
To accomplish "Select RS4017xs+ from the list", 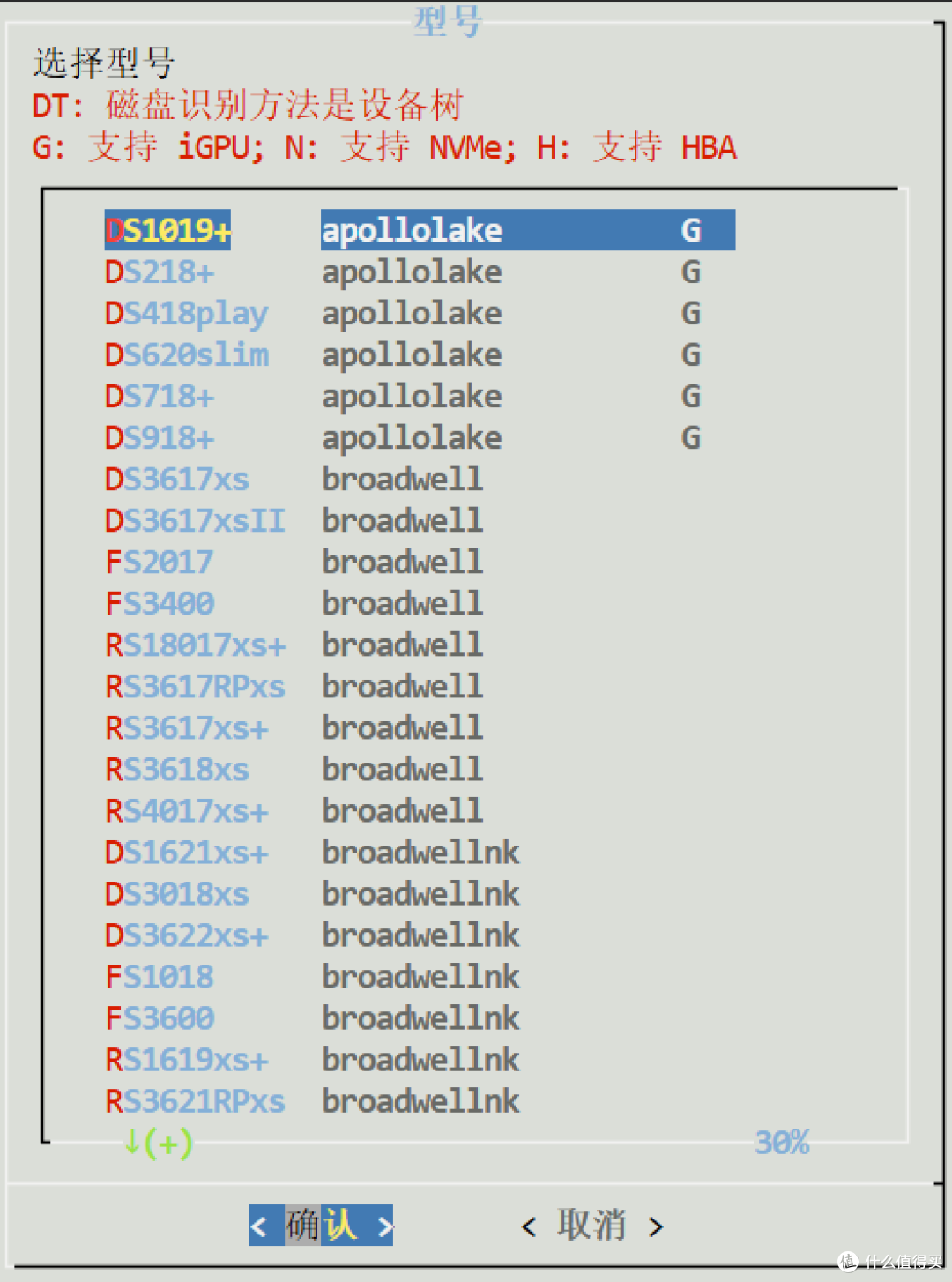I will [420, 810].
